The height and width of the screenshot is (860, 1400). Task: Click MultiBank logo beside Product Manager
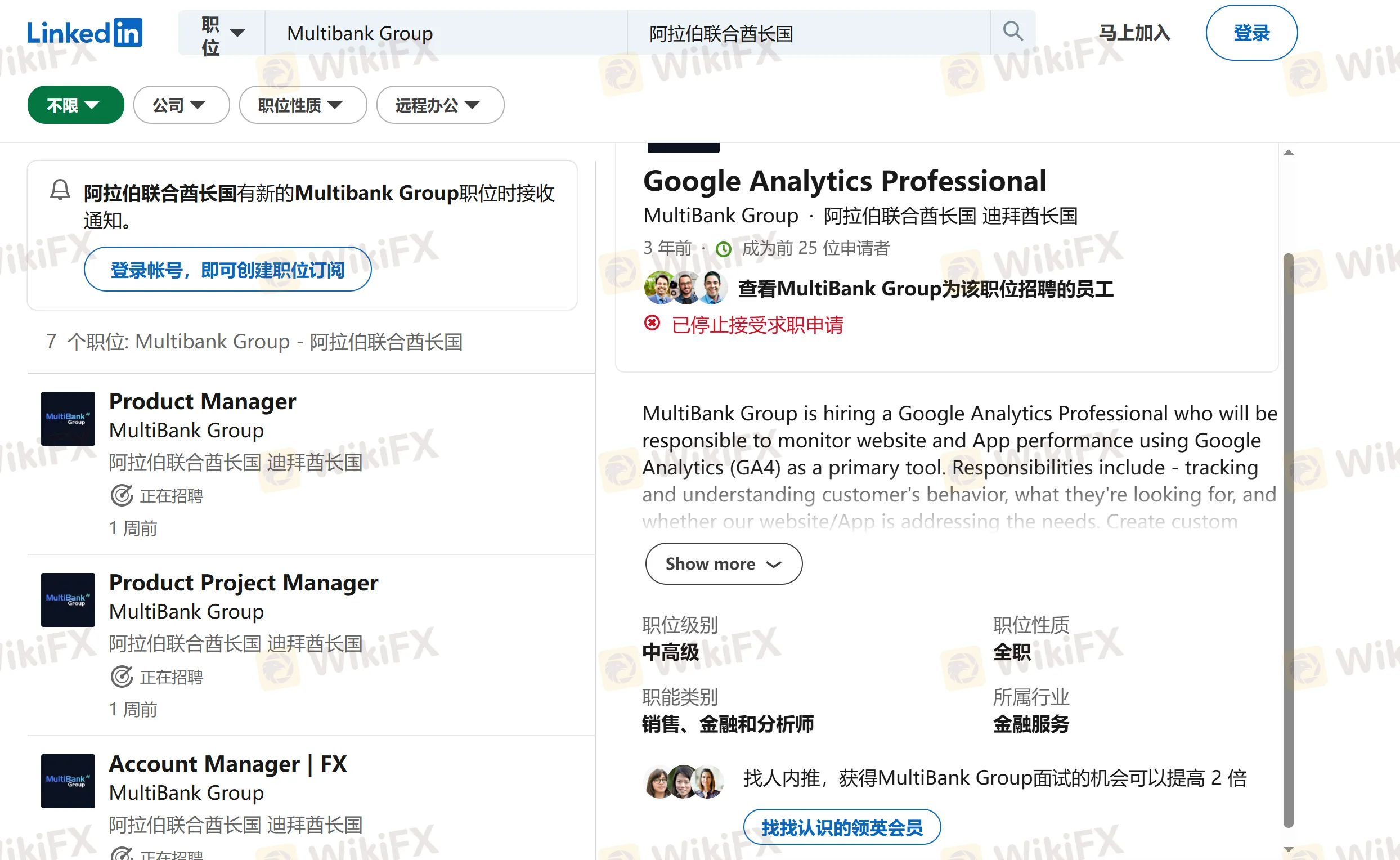68,419
